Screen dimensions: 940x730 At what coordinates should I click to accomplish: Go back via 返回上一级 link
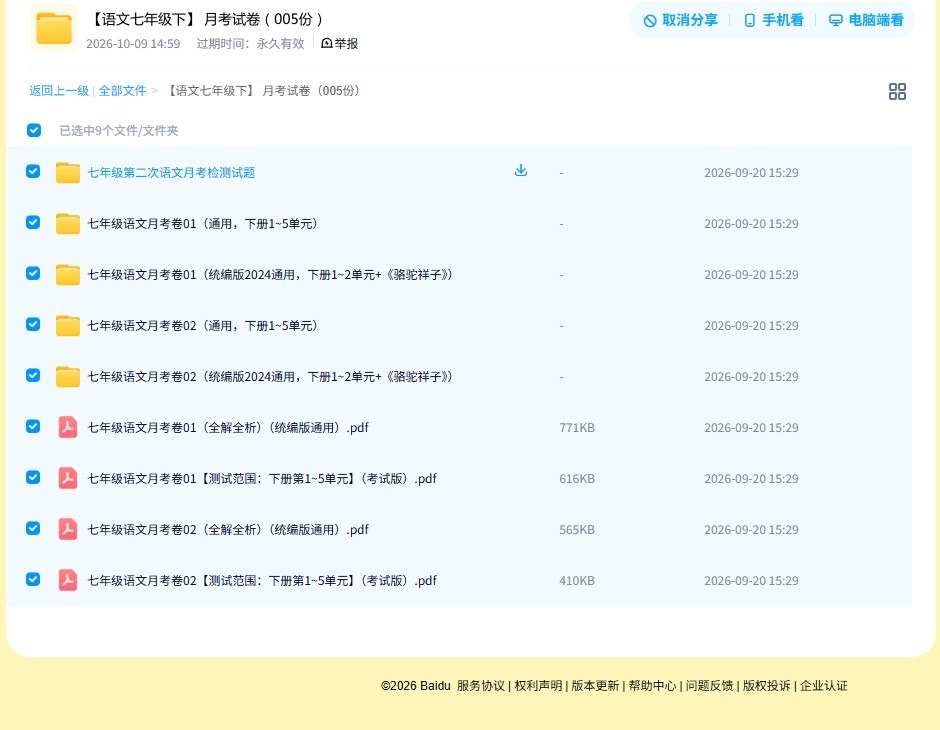click(x=59, y=91)
